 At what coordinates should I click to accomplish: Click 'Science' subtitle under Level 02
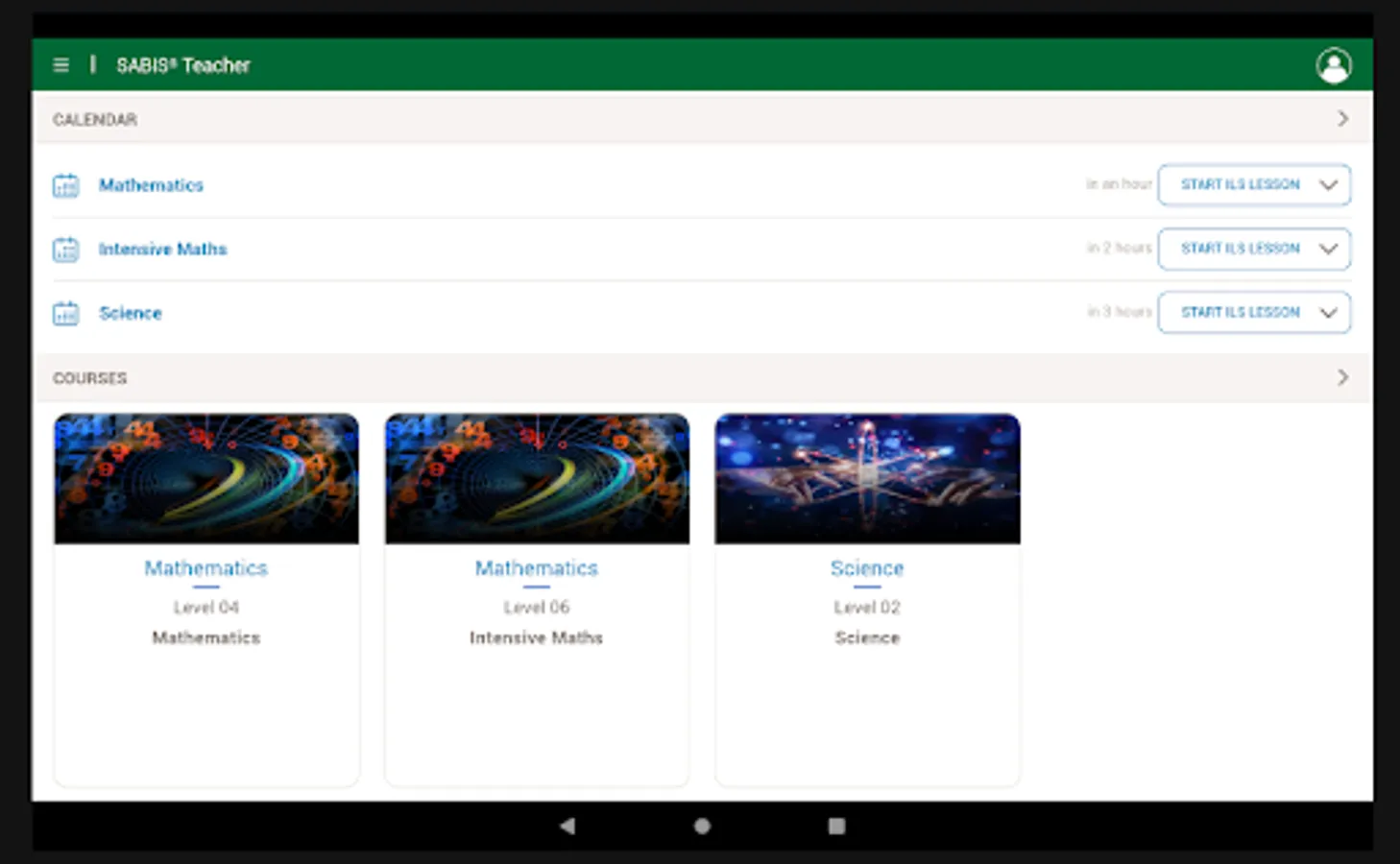pos(867,637)
